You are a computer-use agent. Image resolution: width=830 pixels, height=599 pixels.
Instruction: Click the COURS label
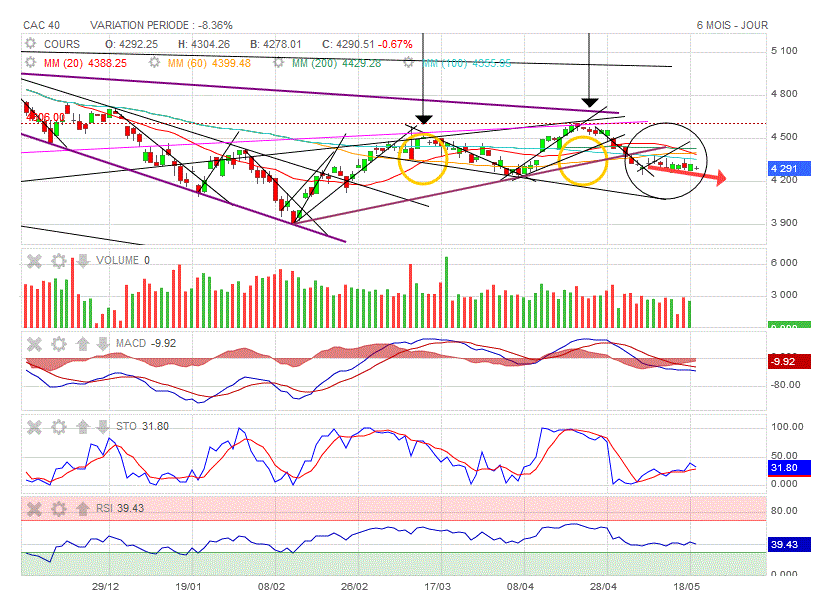coord(62,44)
